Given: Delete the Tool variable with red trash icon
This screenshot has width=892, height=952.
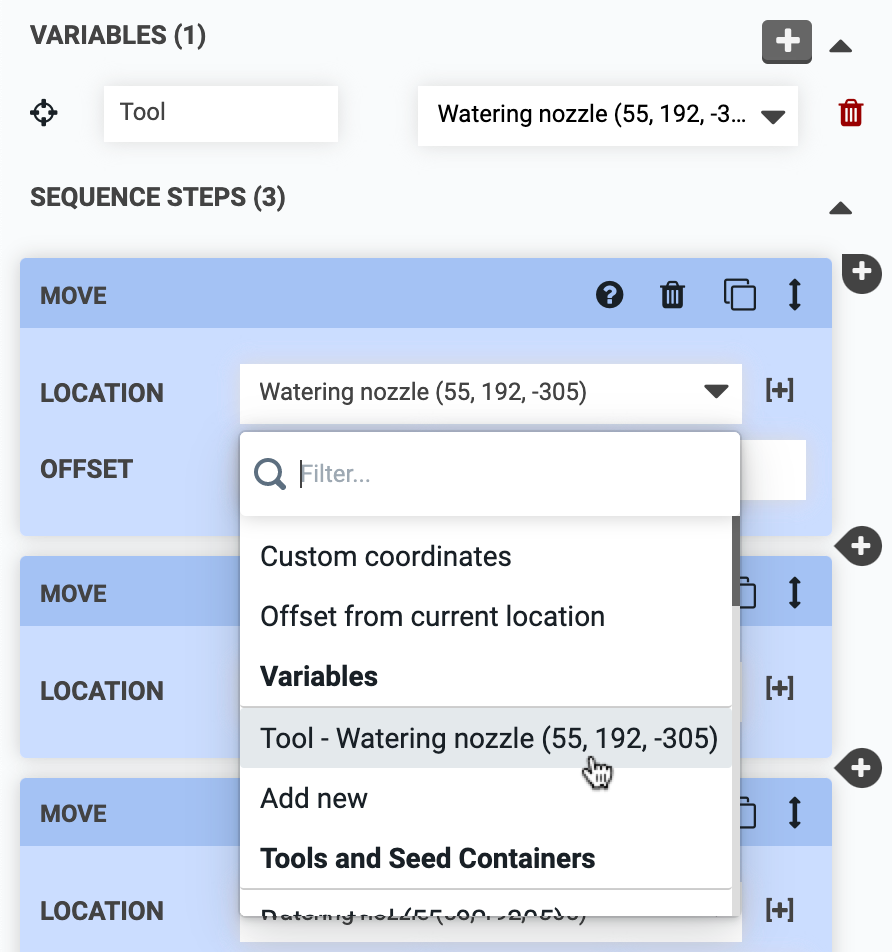Looking at the screenshot, I should [850, 113].
